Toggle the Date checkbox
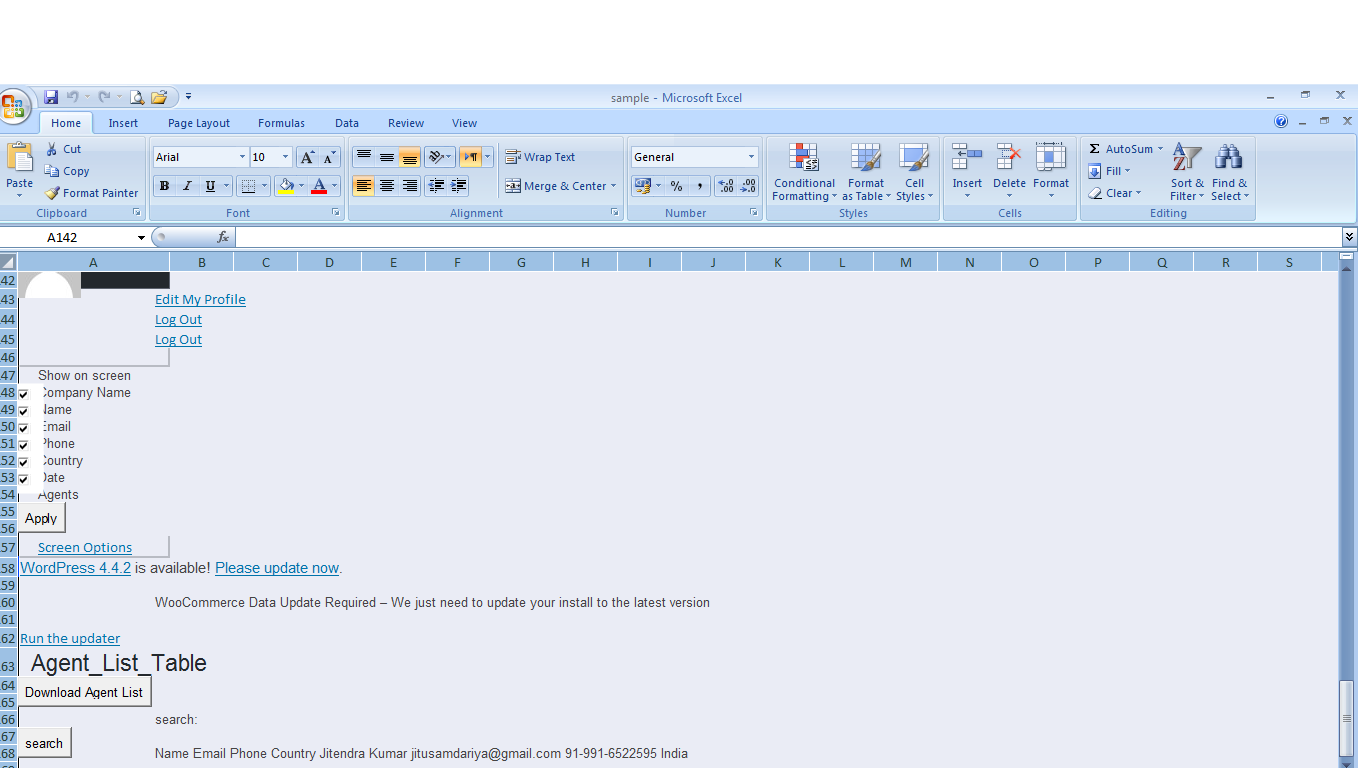Viewport: 1366px width, 768px height. 24,479
